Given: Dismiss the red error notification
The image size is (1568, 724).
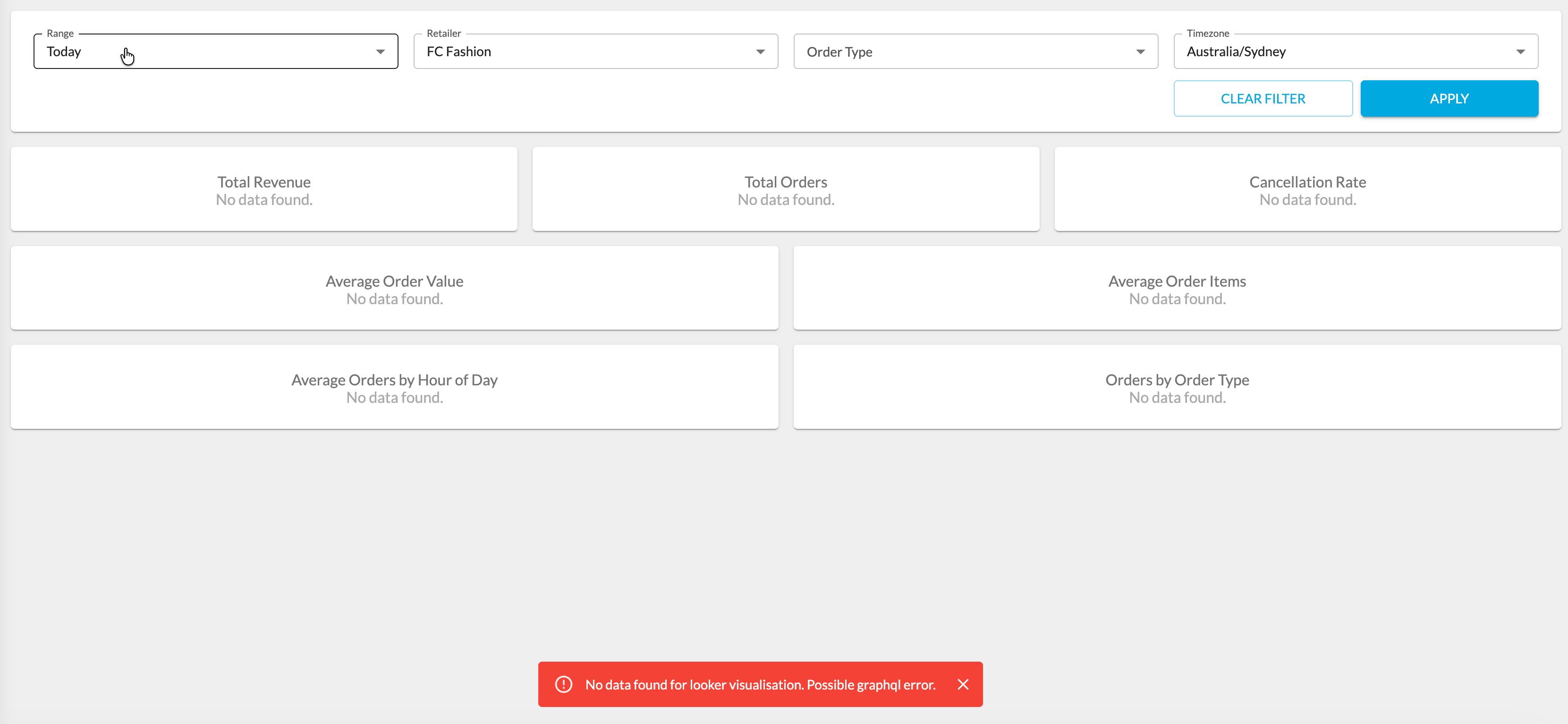Looking at the screenshot, I should (x=963, y=684).
